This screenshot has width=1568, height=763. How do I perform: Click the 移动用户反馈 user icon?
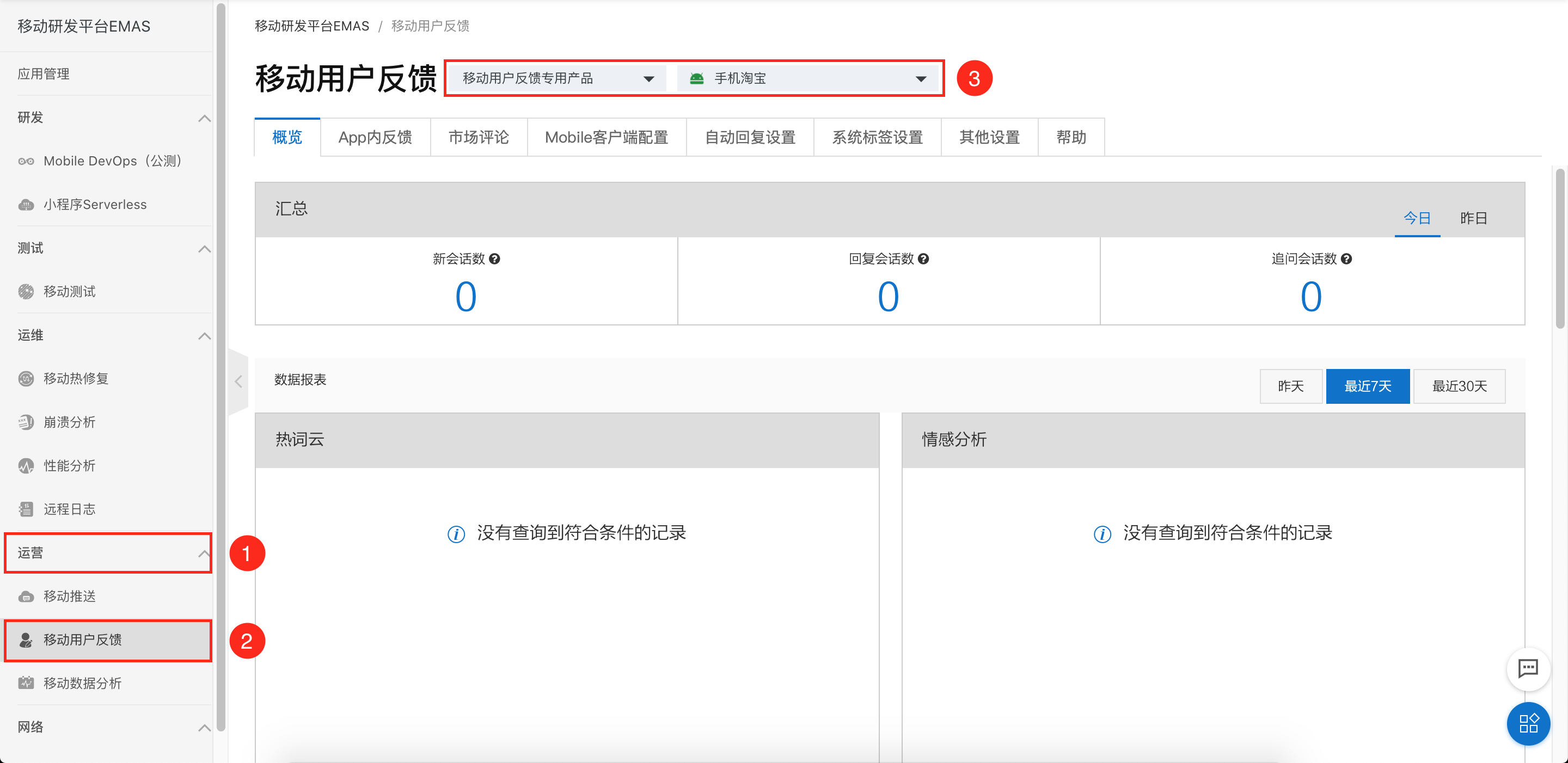pos(26,640)
